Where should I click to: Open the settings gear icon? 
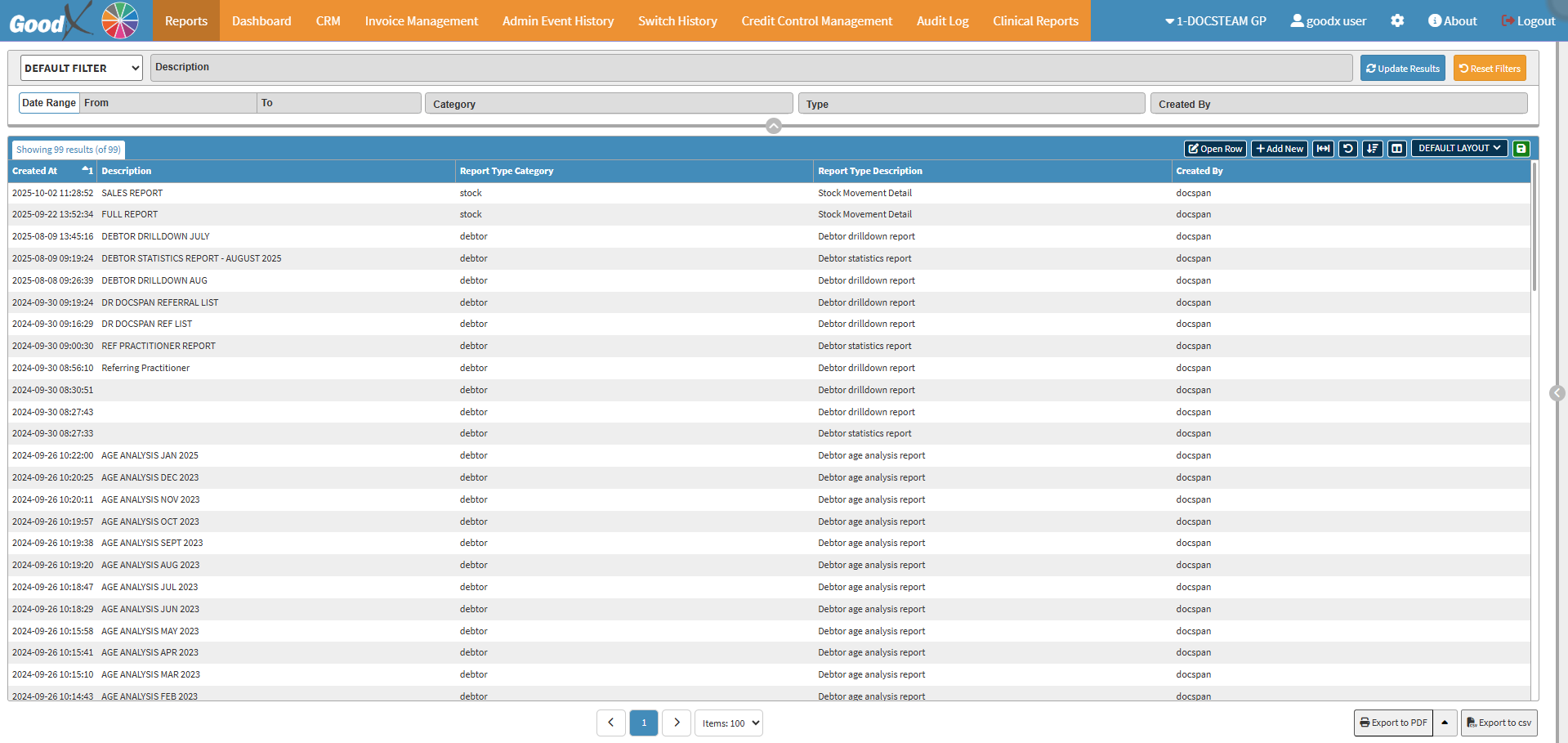click(1397, 21)
